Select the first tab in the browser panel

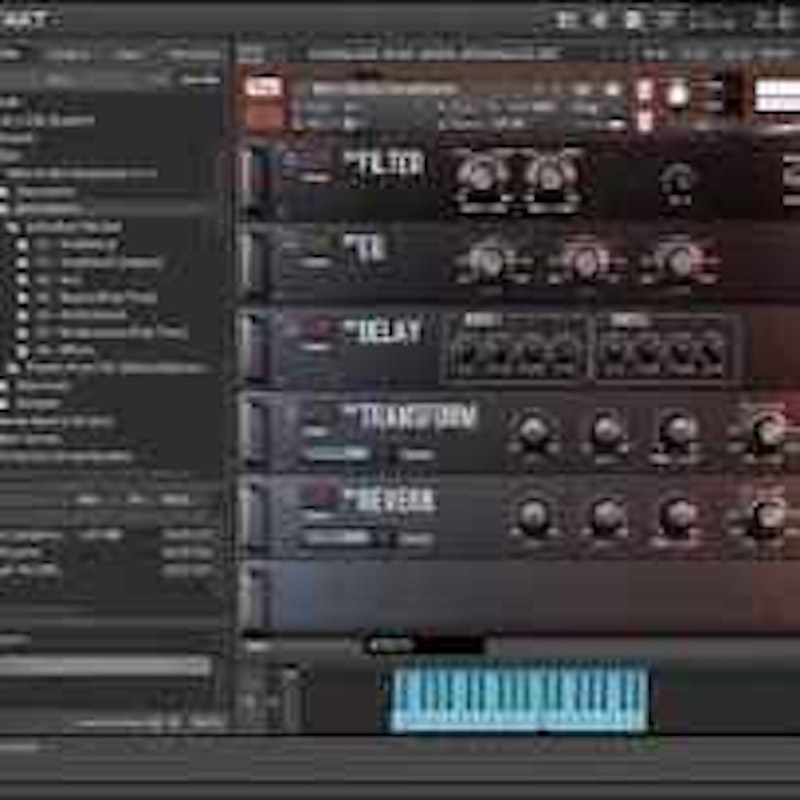[12, 54]
